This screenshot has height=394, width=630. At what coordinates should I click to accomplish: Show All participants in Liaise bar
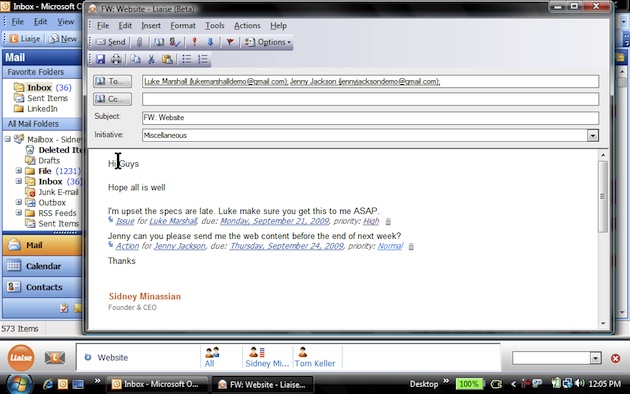point(212,357)
